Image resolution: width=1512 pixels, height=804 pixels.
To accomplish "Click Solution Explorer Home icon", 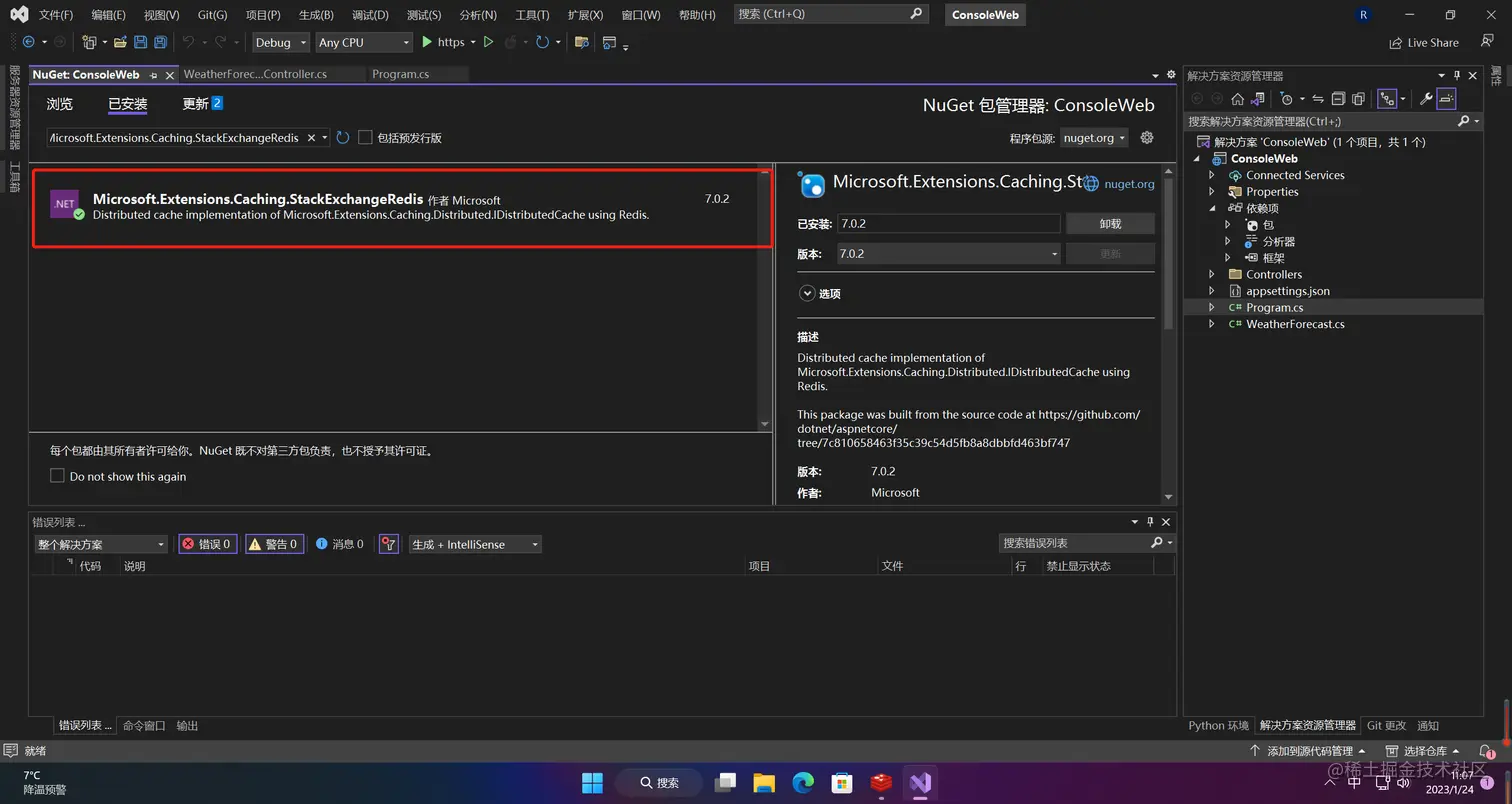I will [1237, 99].
